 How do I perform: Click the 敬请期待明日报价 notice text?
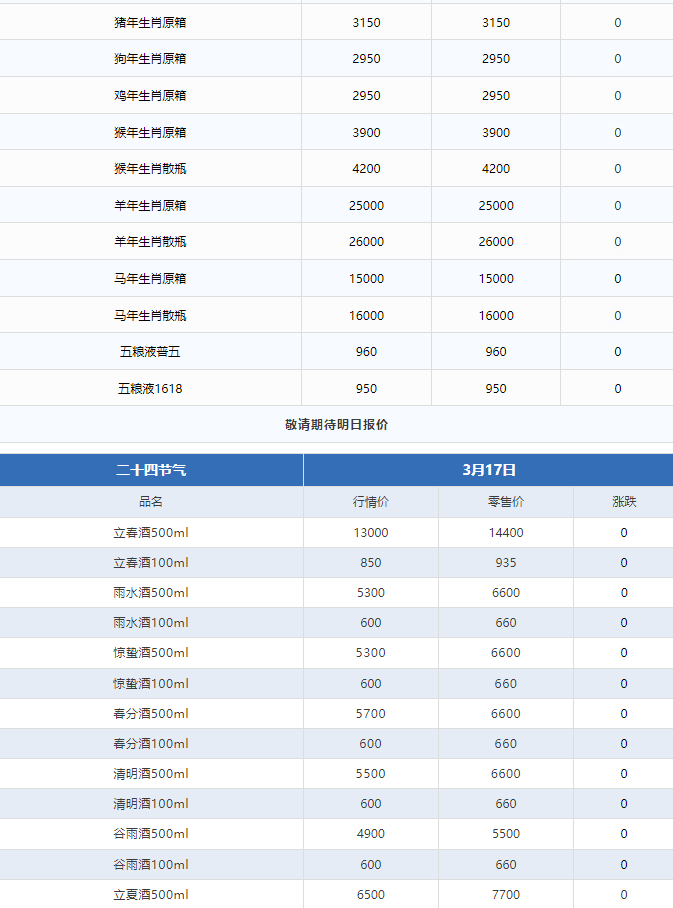click(x=336, y=424)
